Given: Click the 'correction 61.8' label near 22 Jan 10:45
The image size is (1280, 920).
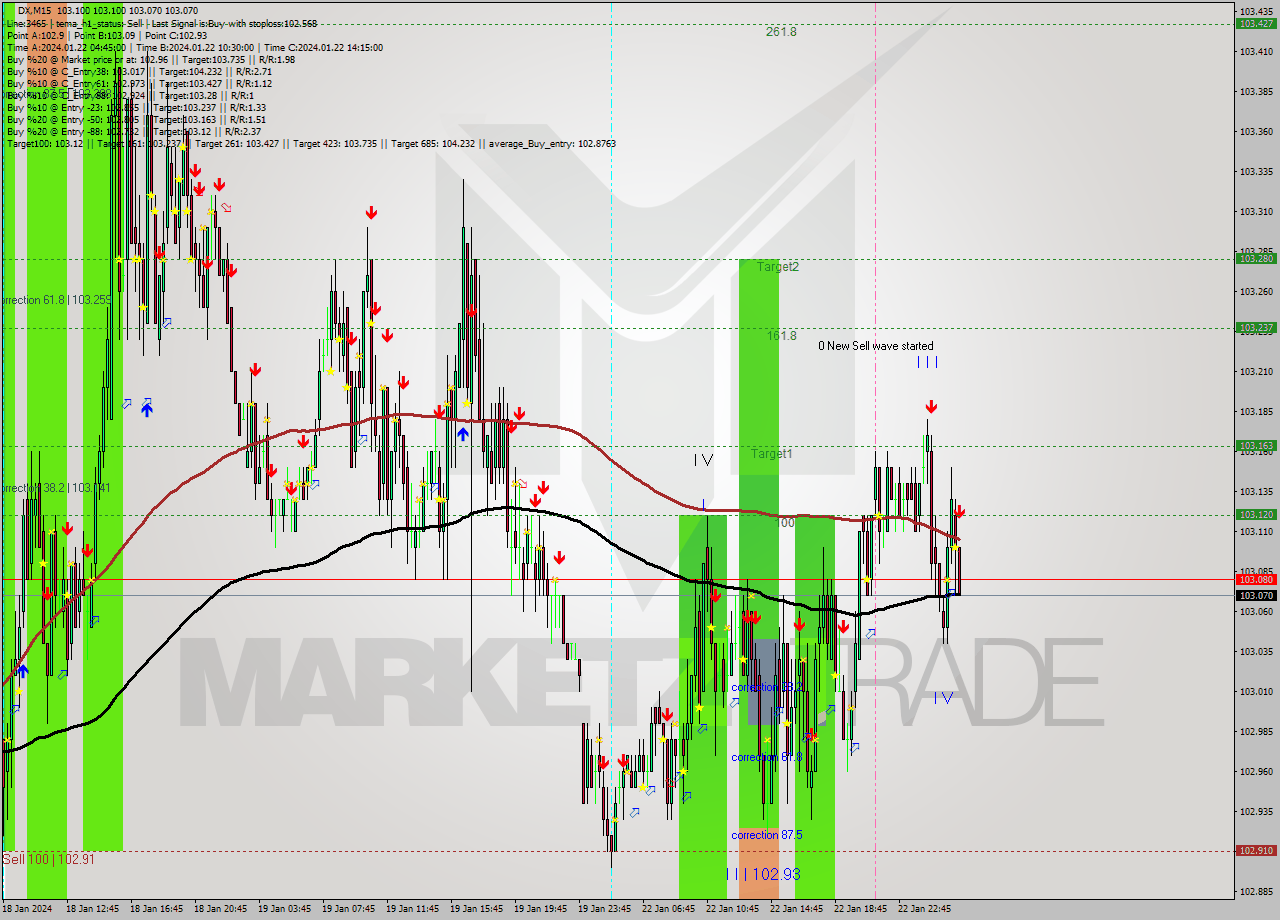Looking at the screenshot, I should coord(766,757).
